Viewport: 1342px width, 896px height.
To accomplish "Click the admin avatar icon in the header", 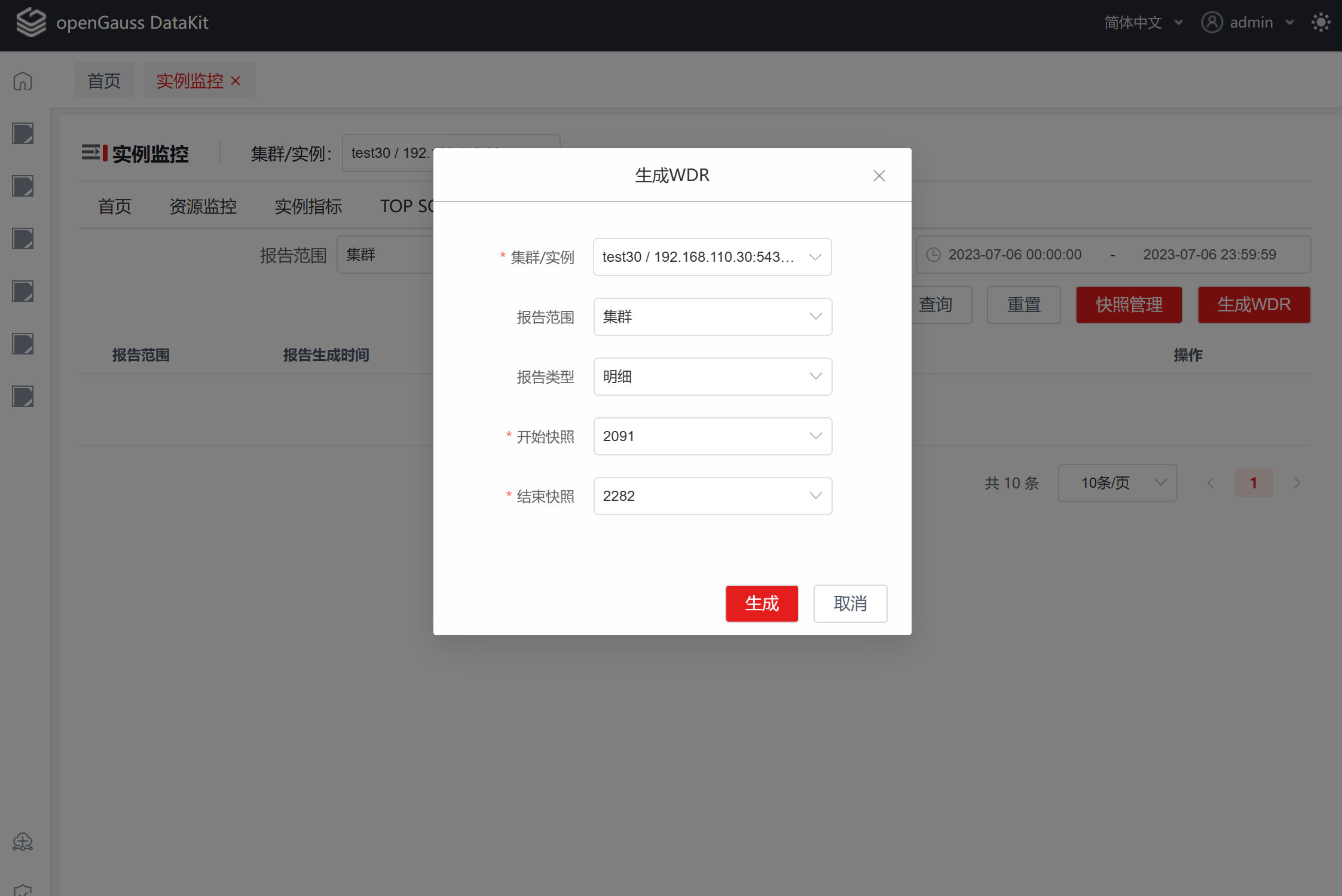I will (1212, 22).
